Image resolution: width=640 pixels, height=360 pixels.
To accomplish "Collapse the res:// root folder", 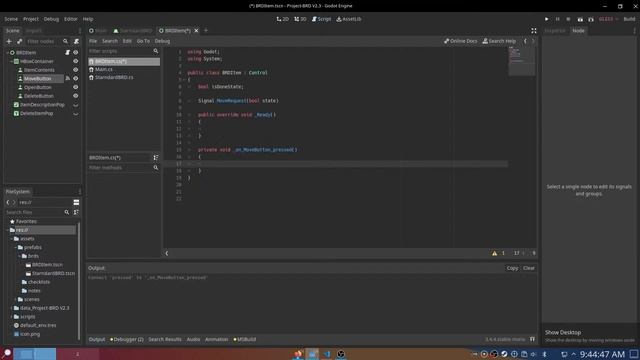I will (x=7, y=230).
